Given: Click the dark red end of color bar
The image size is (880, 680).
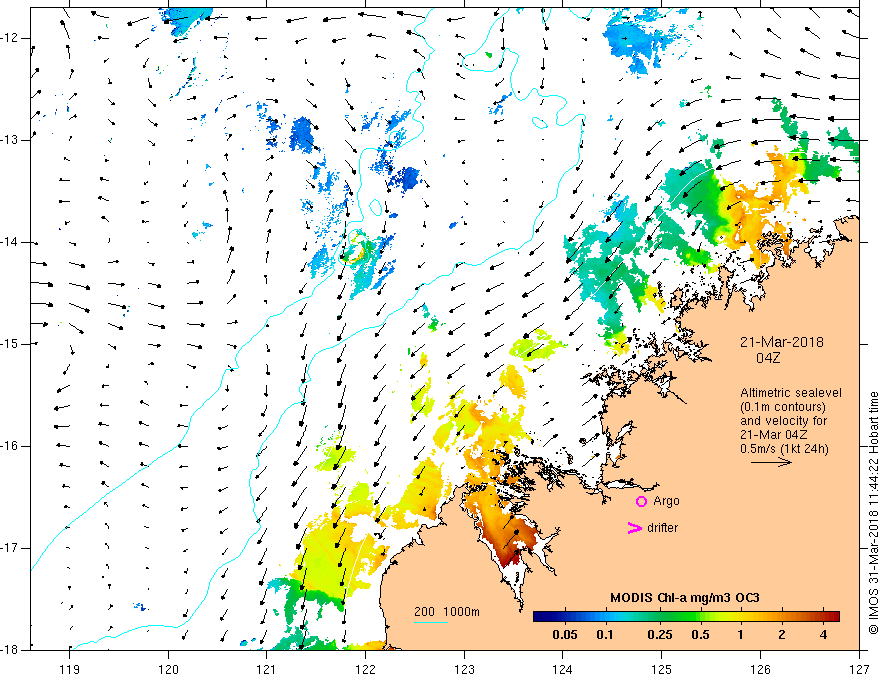Looking at the screenshot, I should 833,617.
